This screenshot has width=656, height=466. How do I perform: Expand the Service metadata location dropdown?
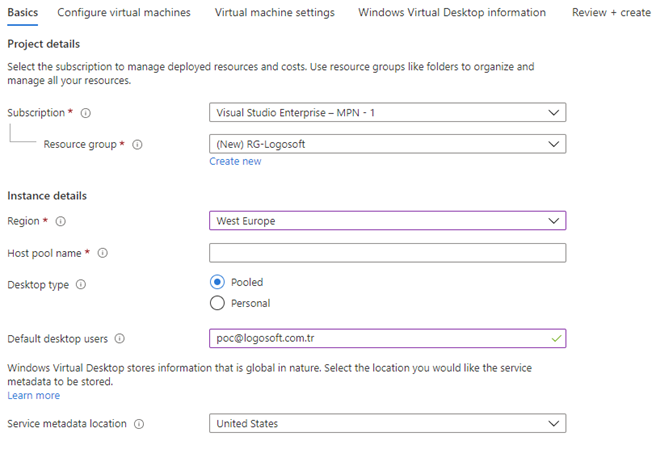coord(387,424)
